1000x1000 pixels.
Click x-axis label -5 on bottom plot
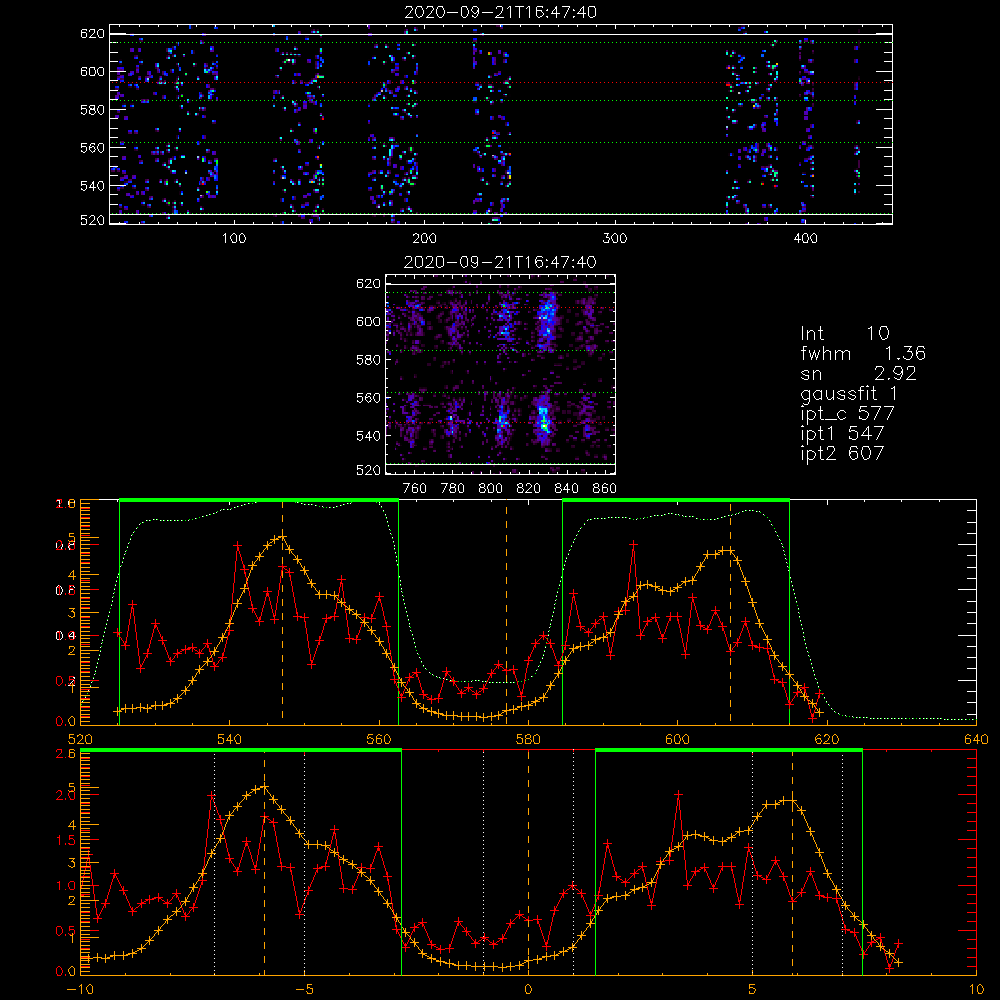click(x=304, y=989)
